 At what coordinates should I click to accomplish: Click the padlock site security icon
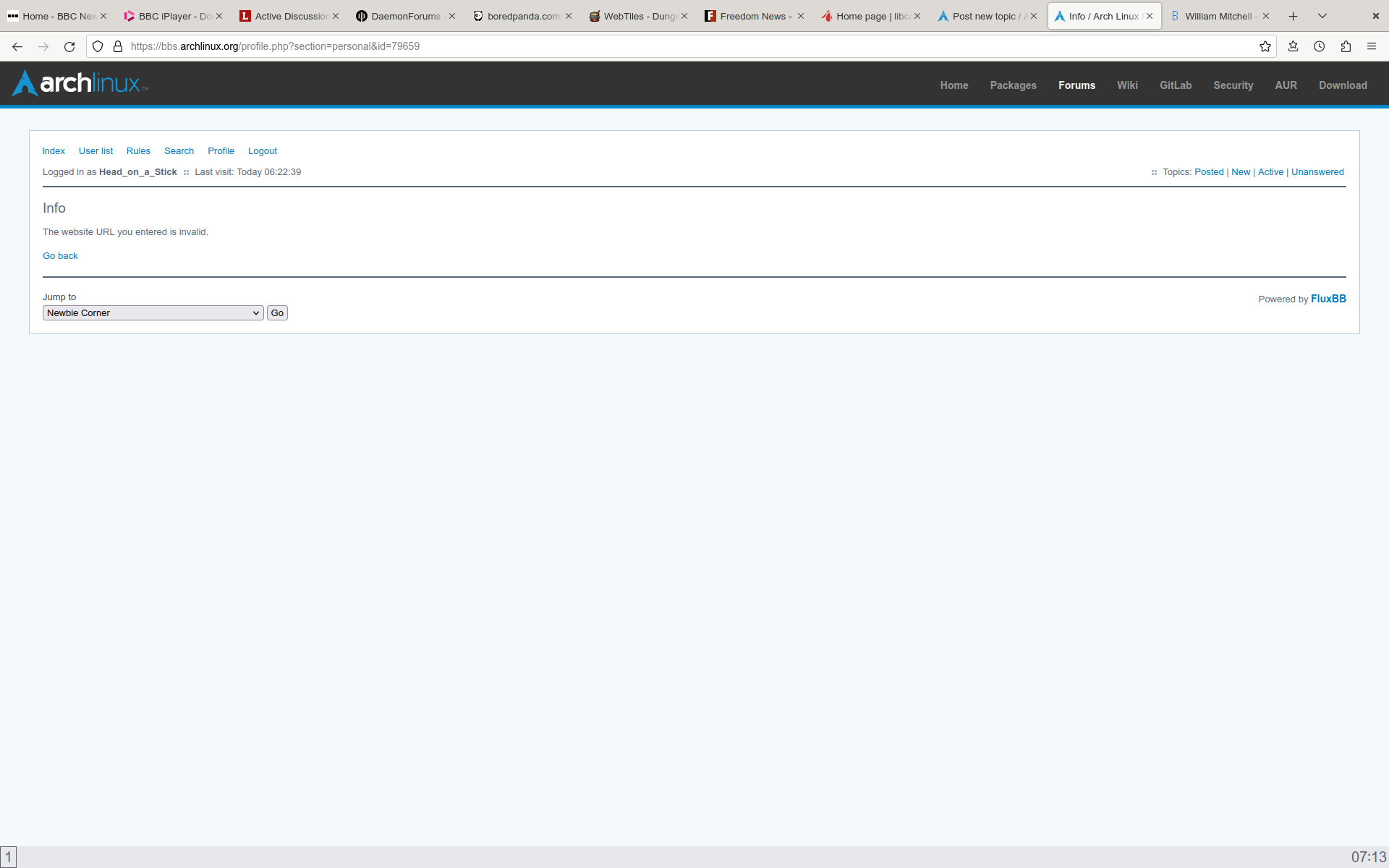point(118,46)
